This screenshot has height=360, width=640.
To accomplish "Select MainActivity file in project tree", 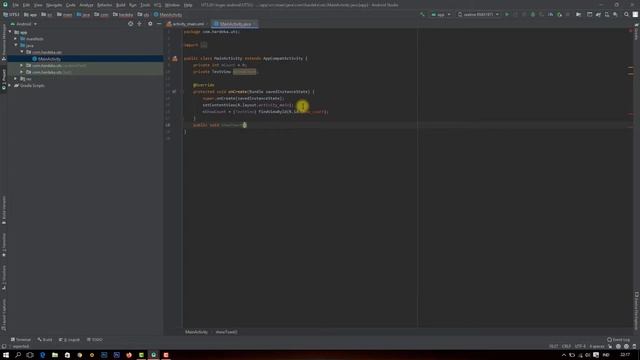I will tap(49, 59).
